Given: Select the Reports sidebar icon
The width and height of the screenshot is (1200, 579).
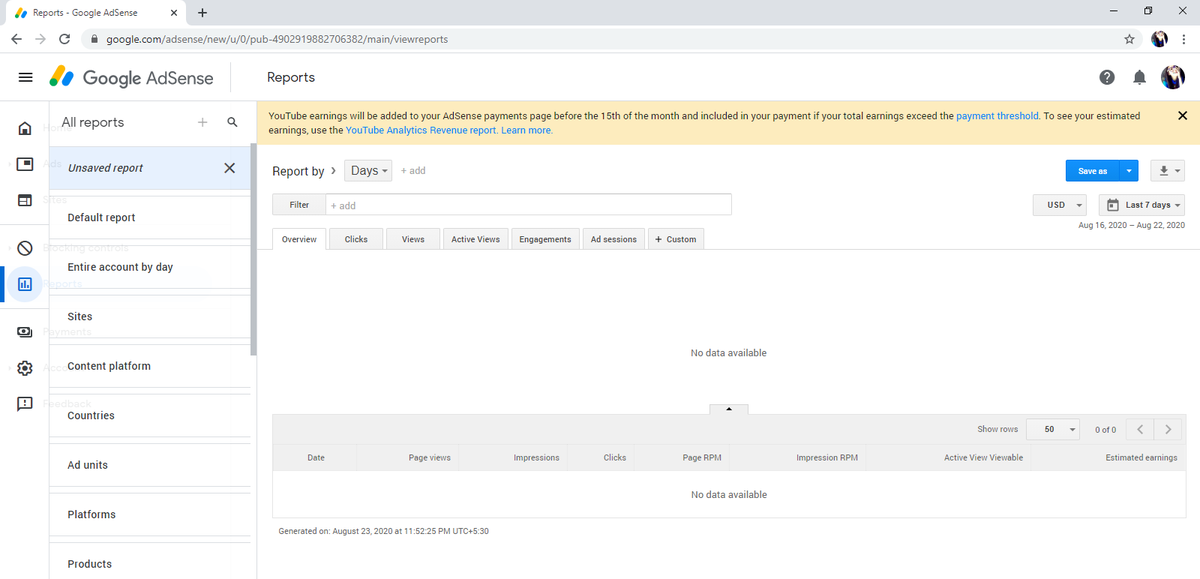Looking at the screenshot, I should click(x=25, y=284).
